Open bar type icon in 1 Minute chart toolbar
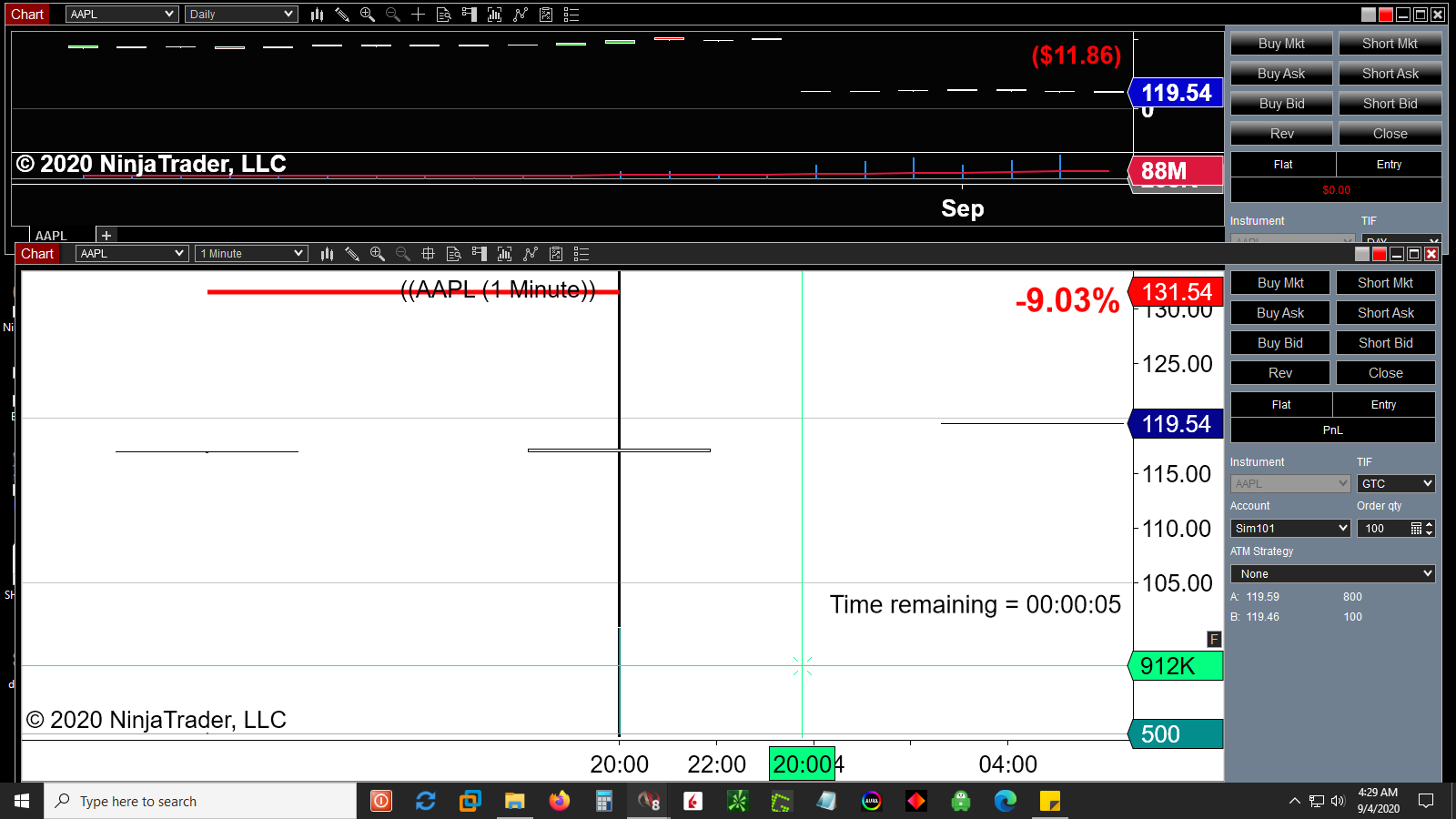This screenshot has width=1456, height=819. tap(328, 254)
